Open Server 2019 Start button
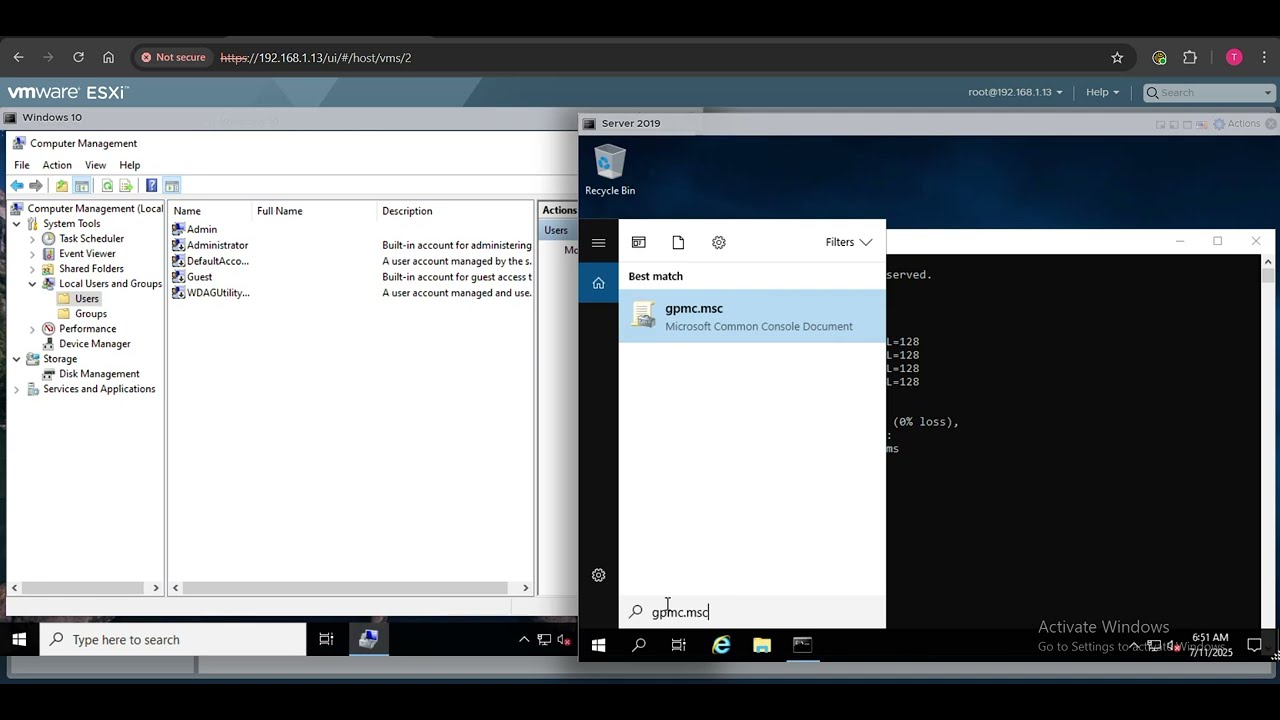This screenshot has width=1280, height=720. pos(598,646)
